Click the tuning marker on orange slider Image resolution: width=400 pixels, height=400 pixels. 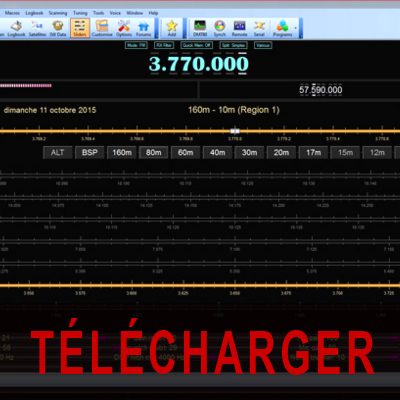point(235,131)
